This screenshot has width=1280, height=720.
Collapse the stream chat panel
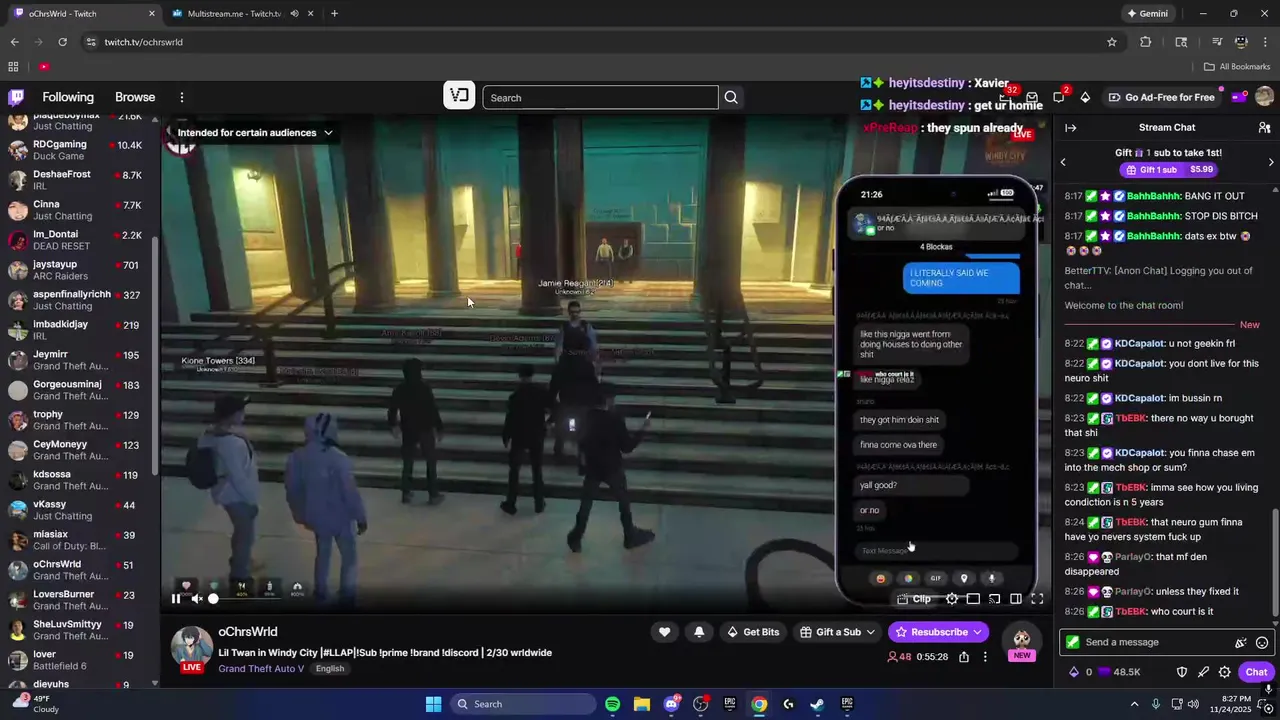coord(1070,127)
